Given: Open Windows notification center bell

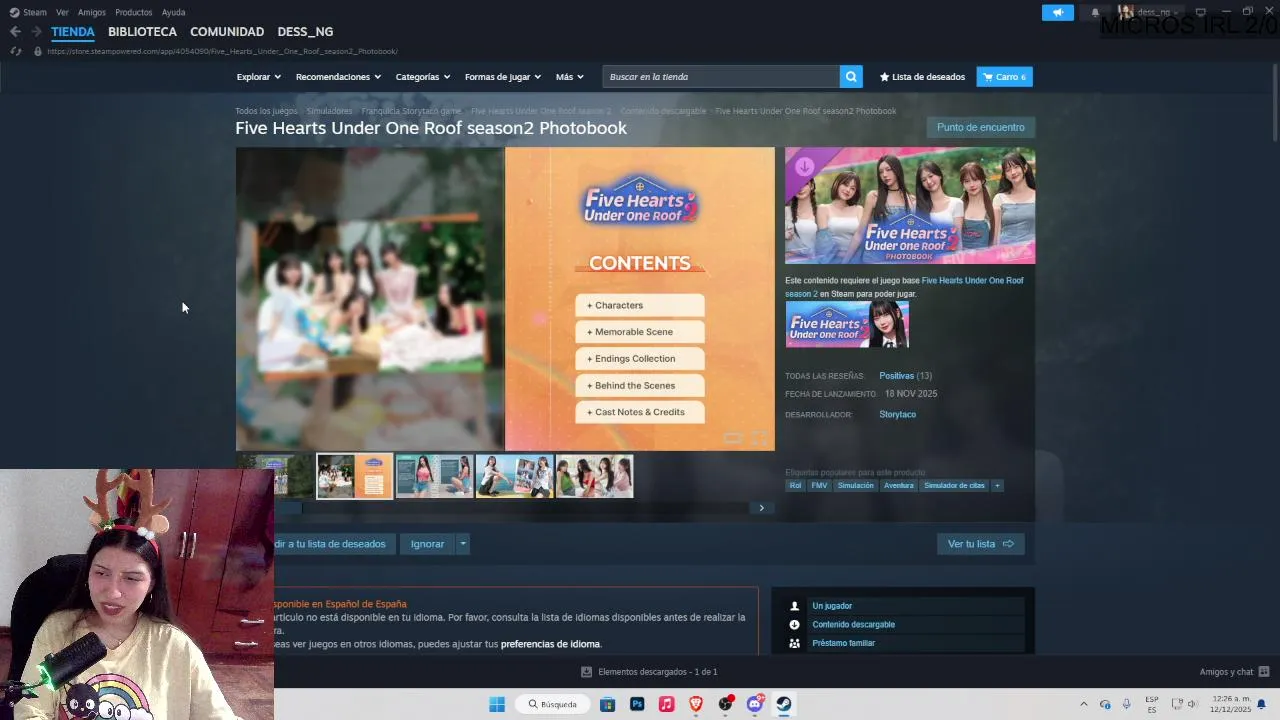Looking at the screenshot, I should [x=1262, y=704].
